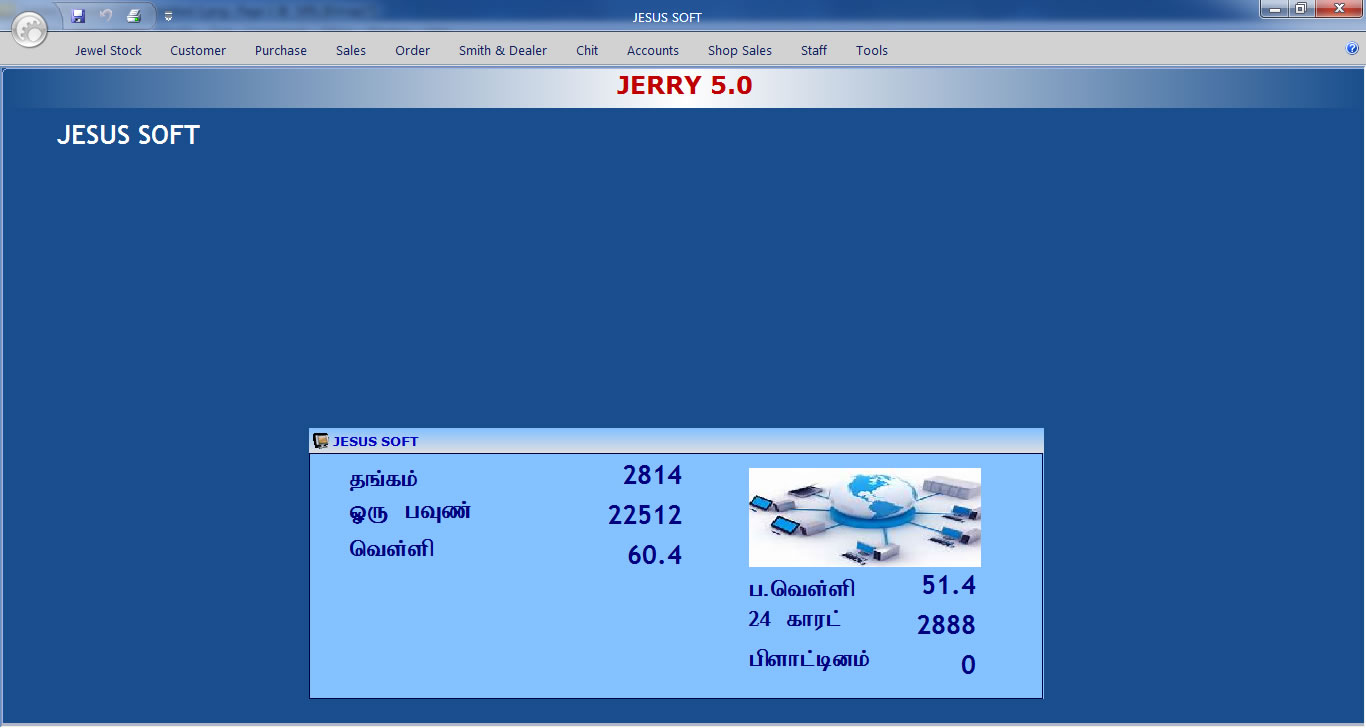Open the Jewel Stock menu
1366x728 pixels.
(x=108, y=50)
